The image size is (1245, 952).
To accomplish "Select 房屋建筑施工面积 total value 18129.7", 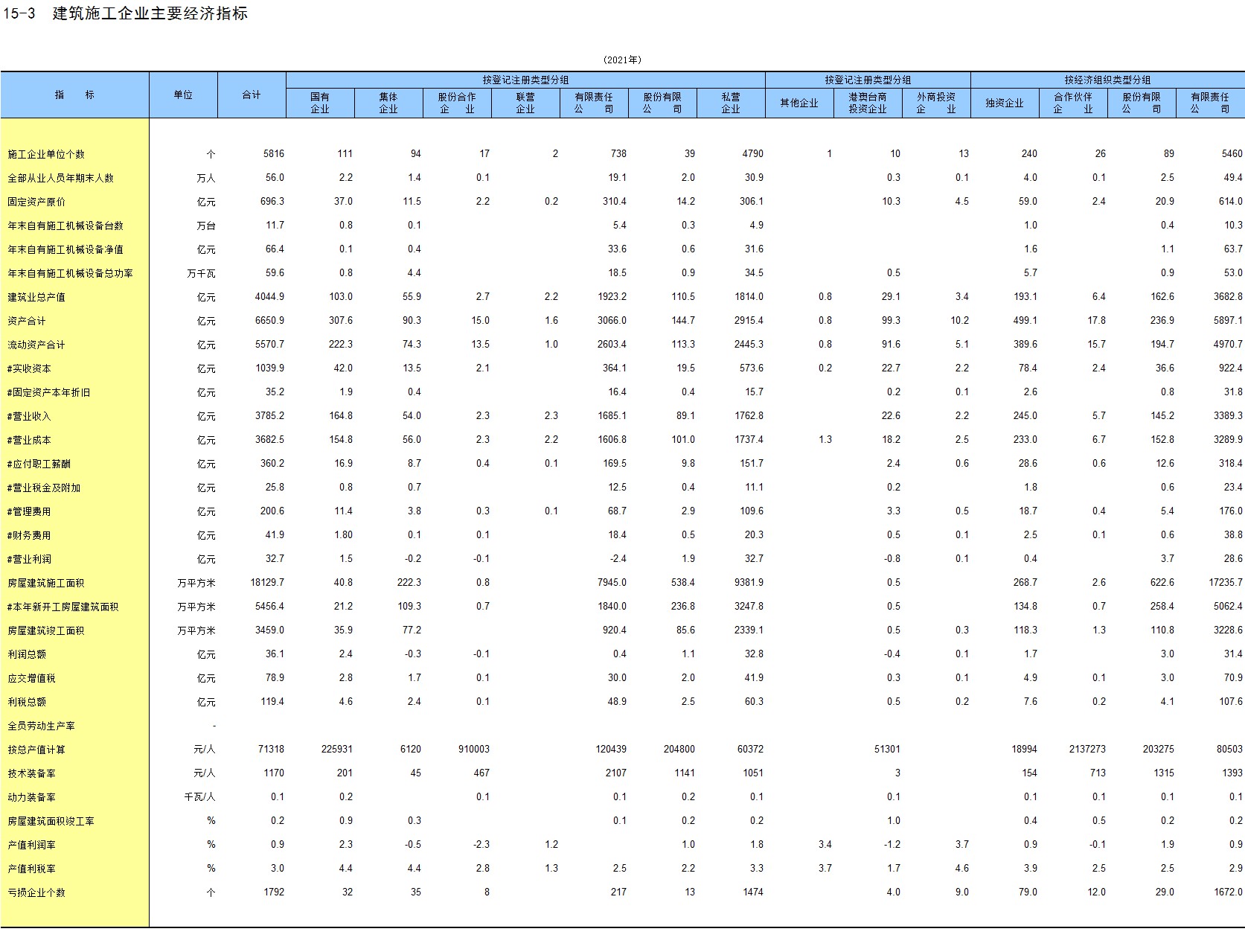I will point(267,582).
